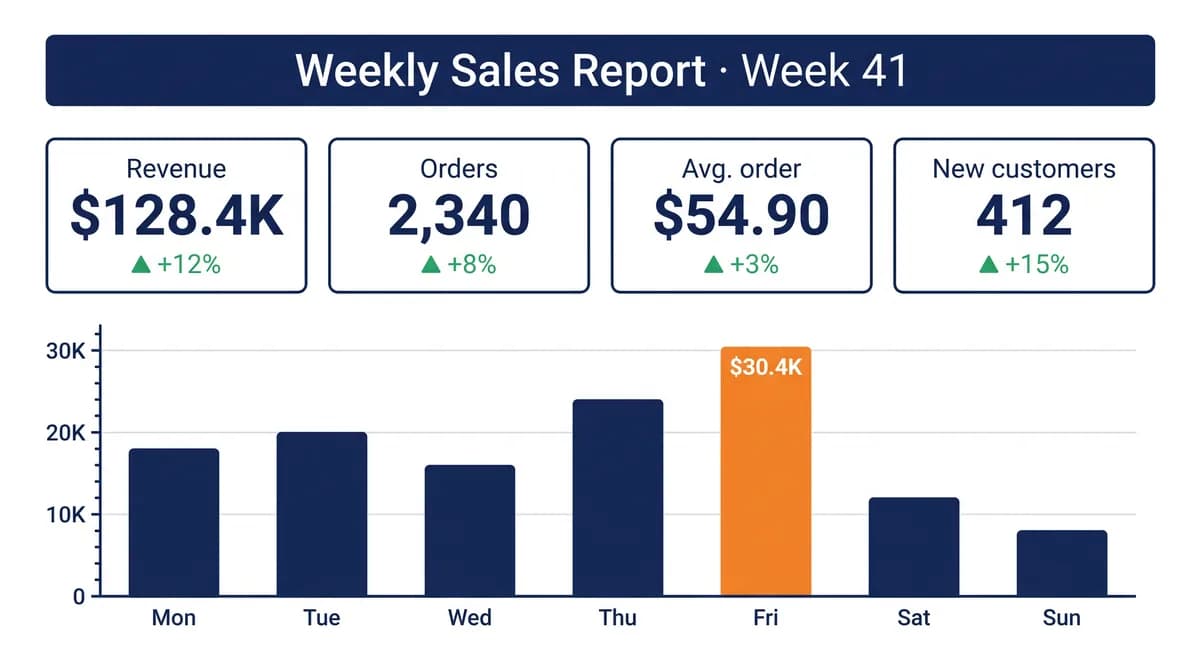Click the green triangle beside +3%
Image resolution: width=1200 pixels, height=670 pixels.
(x=713, y=265)
